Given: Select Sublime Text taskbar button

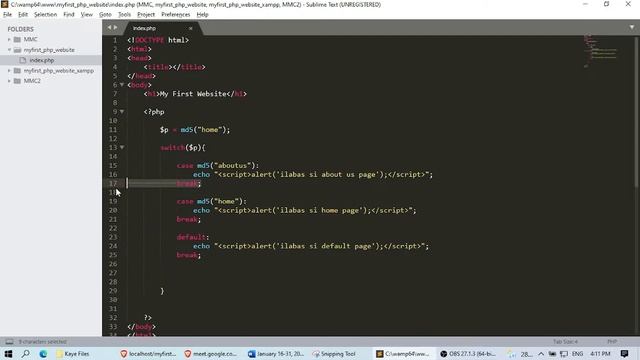Looking at the screenshot, I should pyautogui.click(x=403, y=354).
